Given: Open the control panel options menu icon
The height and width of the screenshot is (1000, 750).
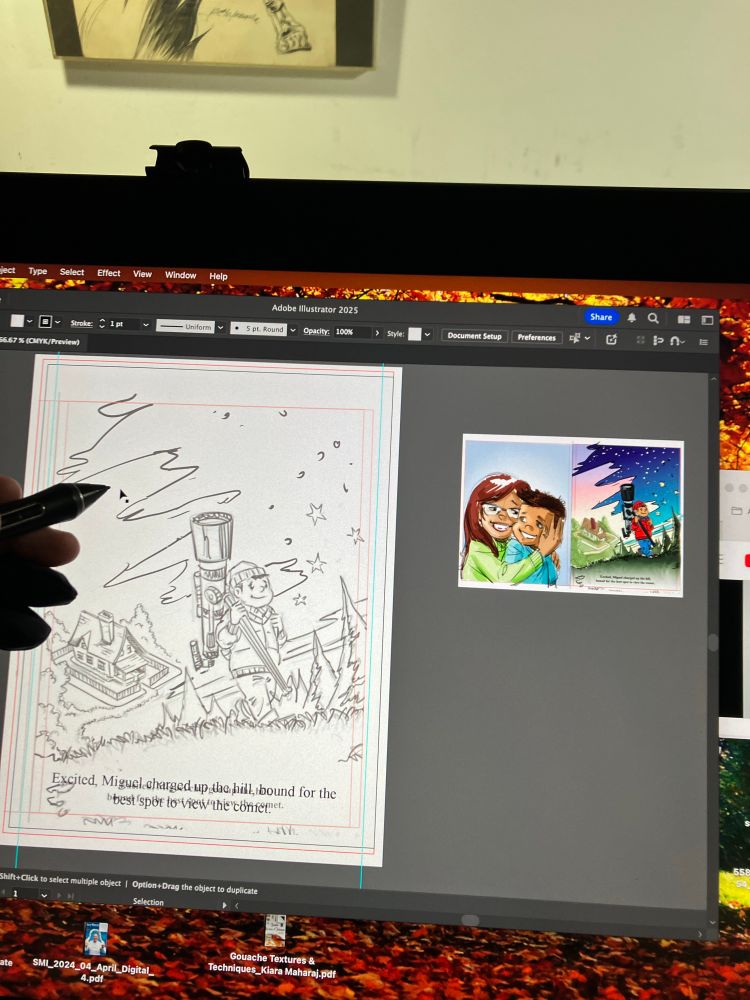Looking at the screenshot, I should coord(704,342).
